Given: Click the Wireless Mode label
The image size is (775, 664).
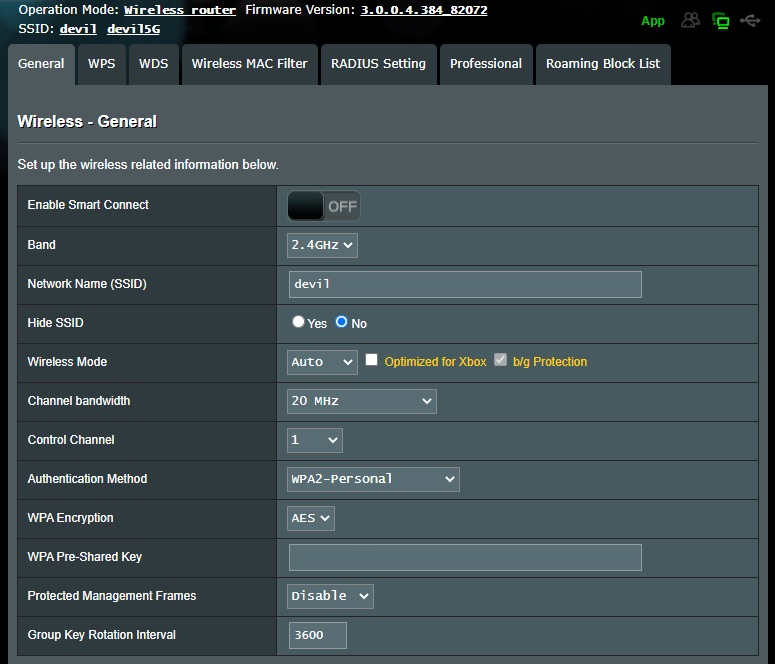Looking at the screenshot, I should pos(67,362).
